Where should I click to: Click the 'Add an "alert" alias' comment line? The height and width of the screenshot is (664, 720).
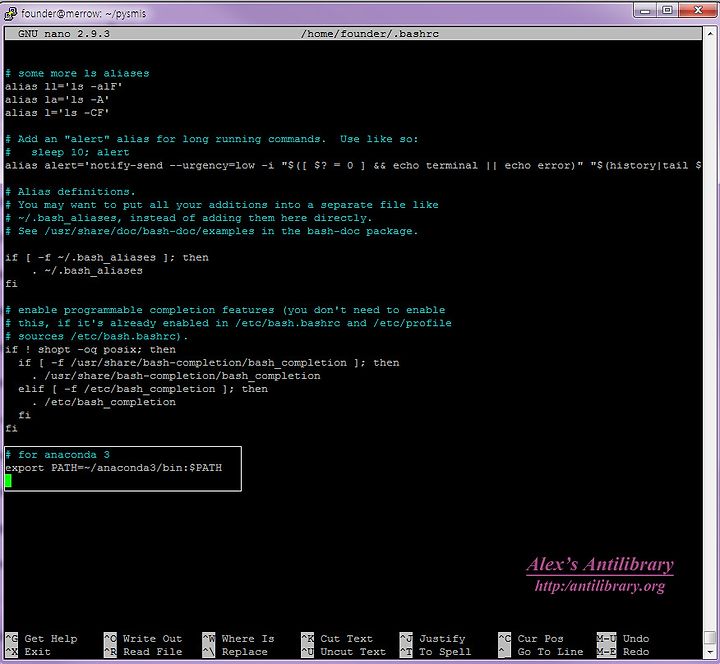click(x=212, y=139)
